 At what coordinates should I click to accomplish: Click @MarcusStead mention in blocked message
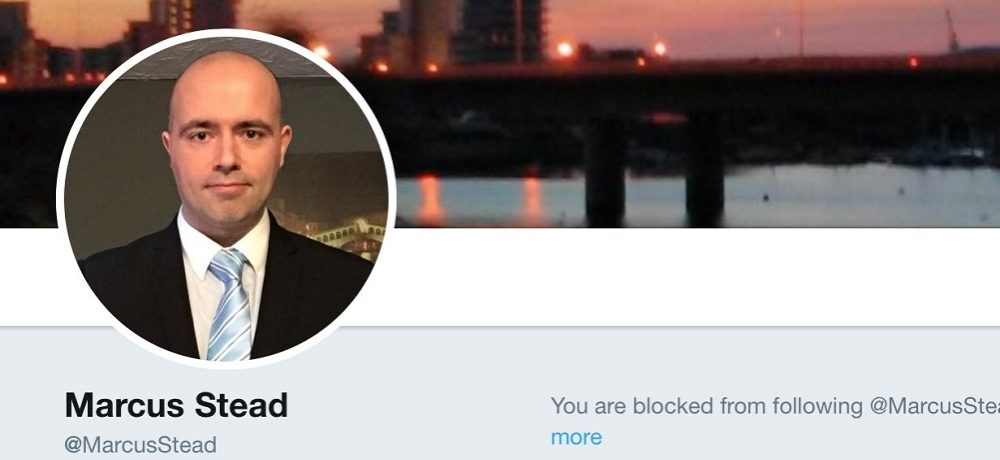click(x=935, y=406)
